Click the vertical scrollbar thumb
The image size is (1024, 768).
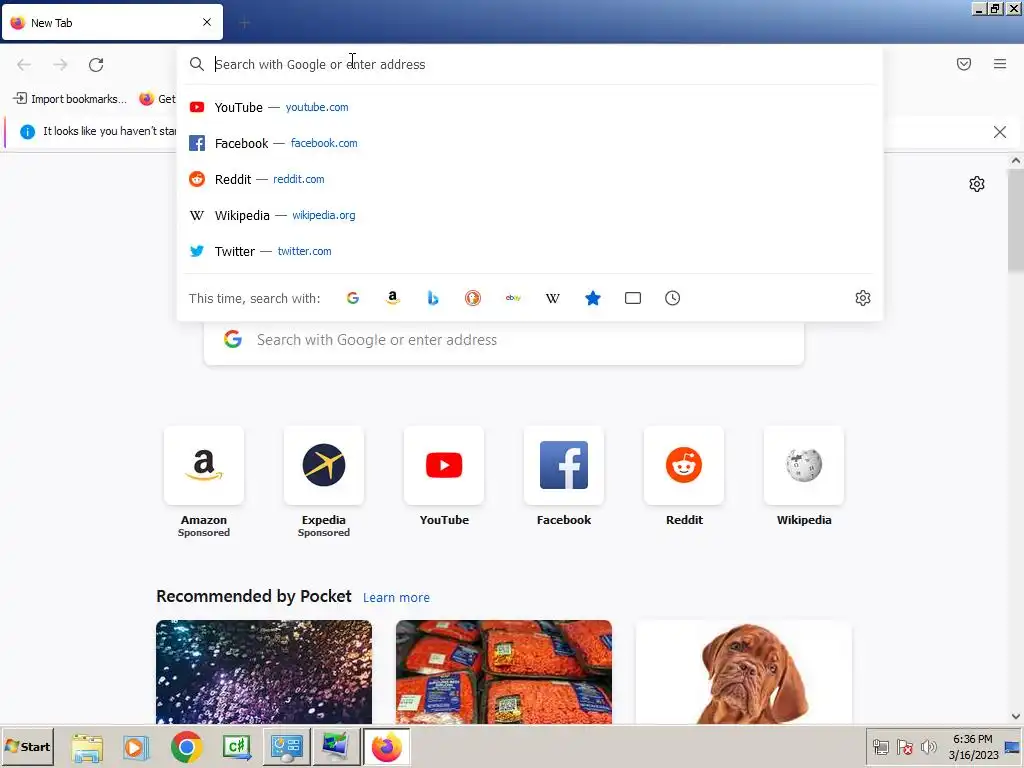click(x=1016, y=220)
